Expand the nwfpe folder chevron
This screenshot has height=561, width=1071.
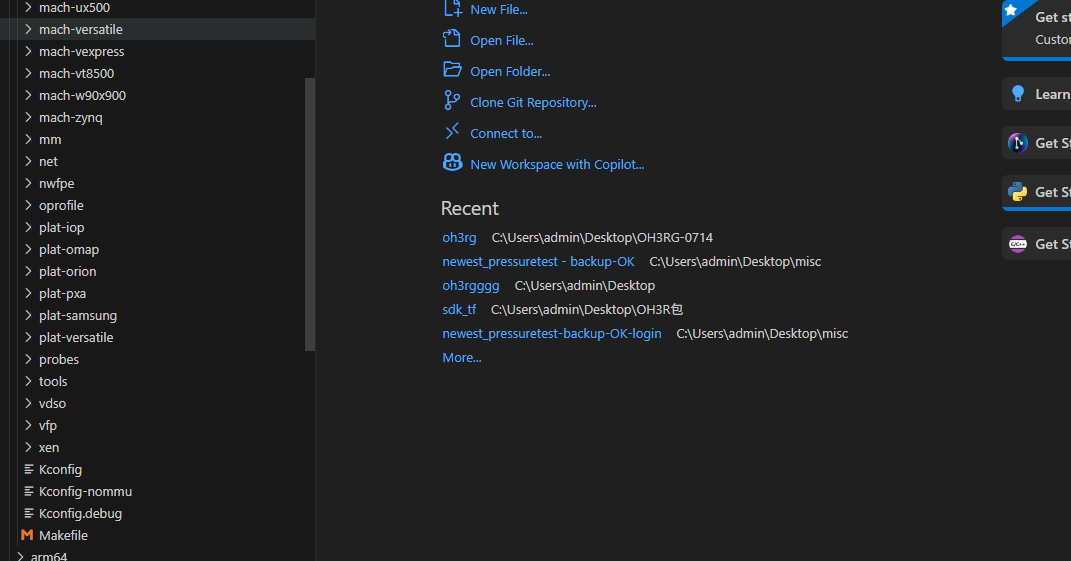(x=28, y=182)
